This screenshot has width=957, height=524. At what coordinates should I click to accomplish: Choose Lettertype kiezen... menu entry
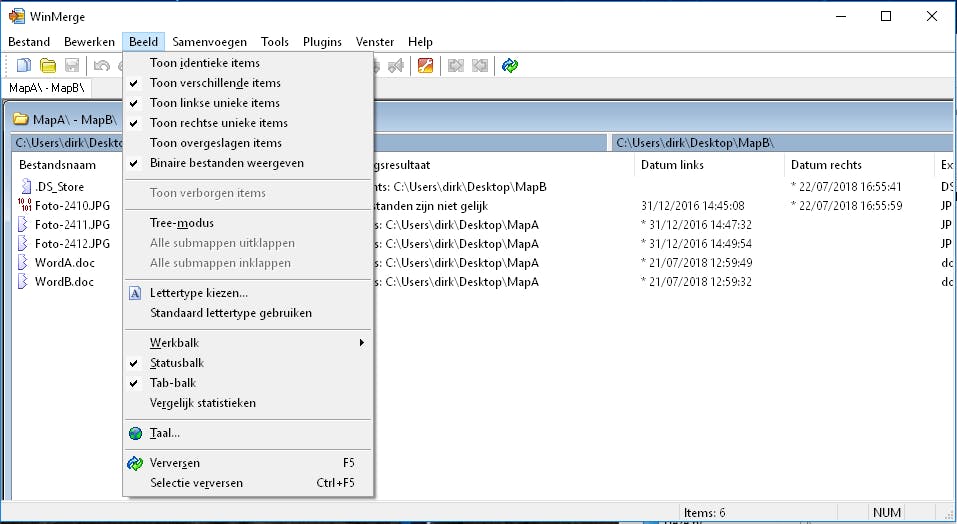pos(248,293)
